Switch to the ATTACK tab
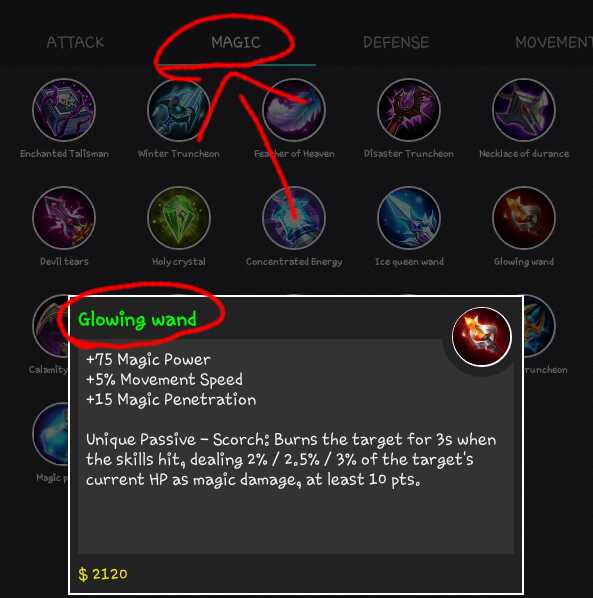593x598 pixels. (x=75, y=42)
